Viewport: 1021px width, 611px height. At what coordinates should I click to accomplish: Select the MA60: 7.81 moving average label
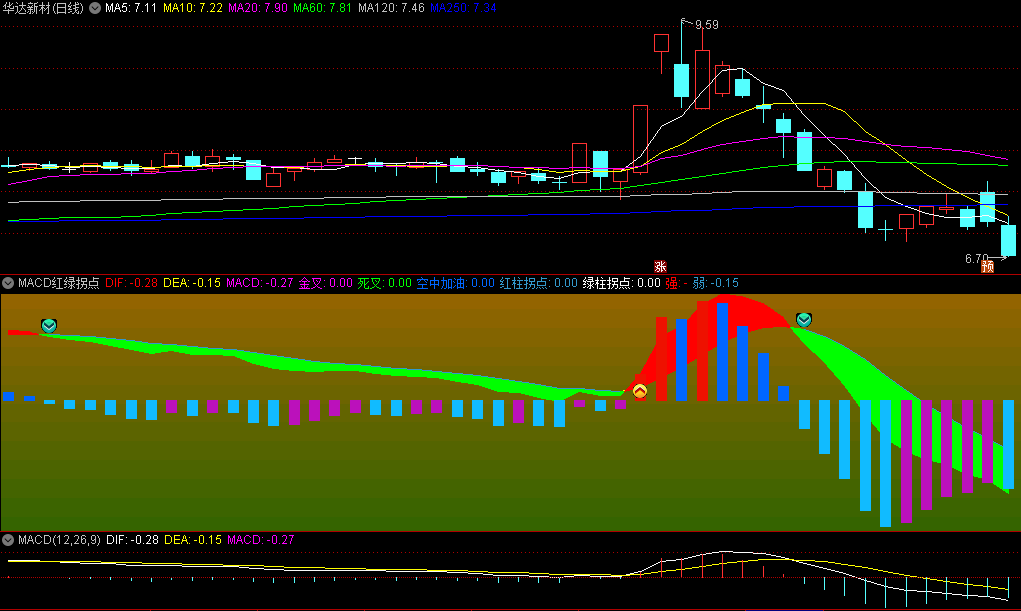(322, 8)
